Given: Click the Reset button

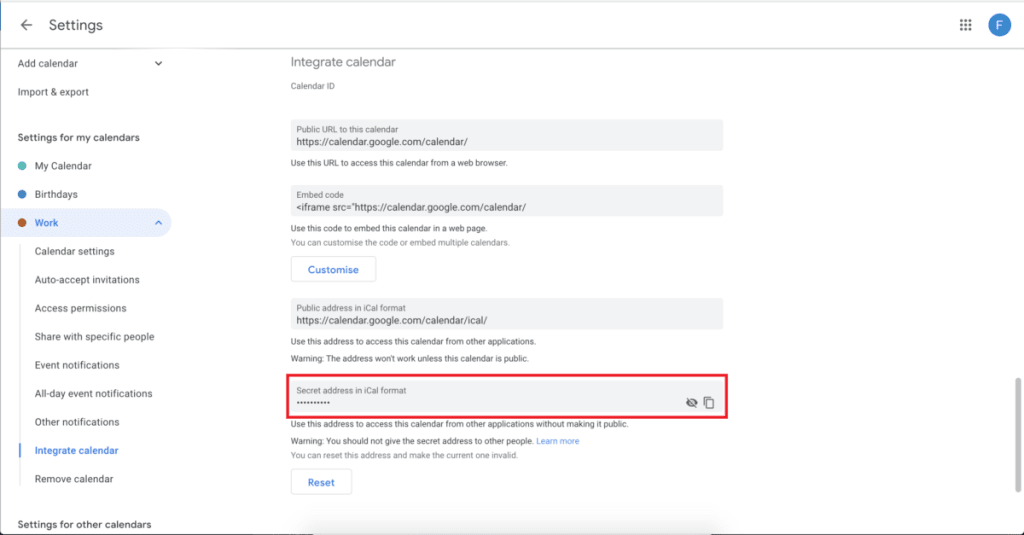Looking at the screenshot, I should [x=321, y=482].
